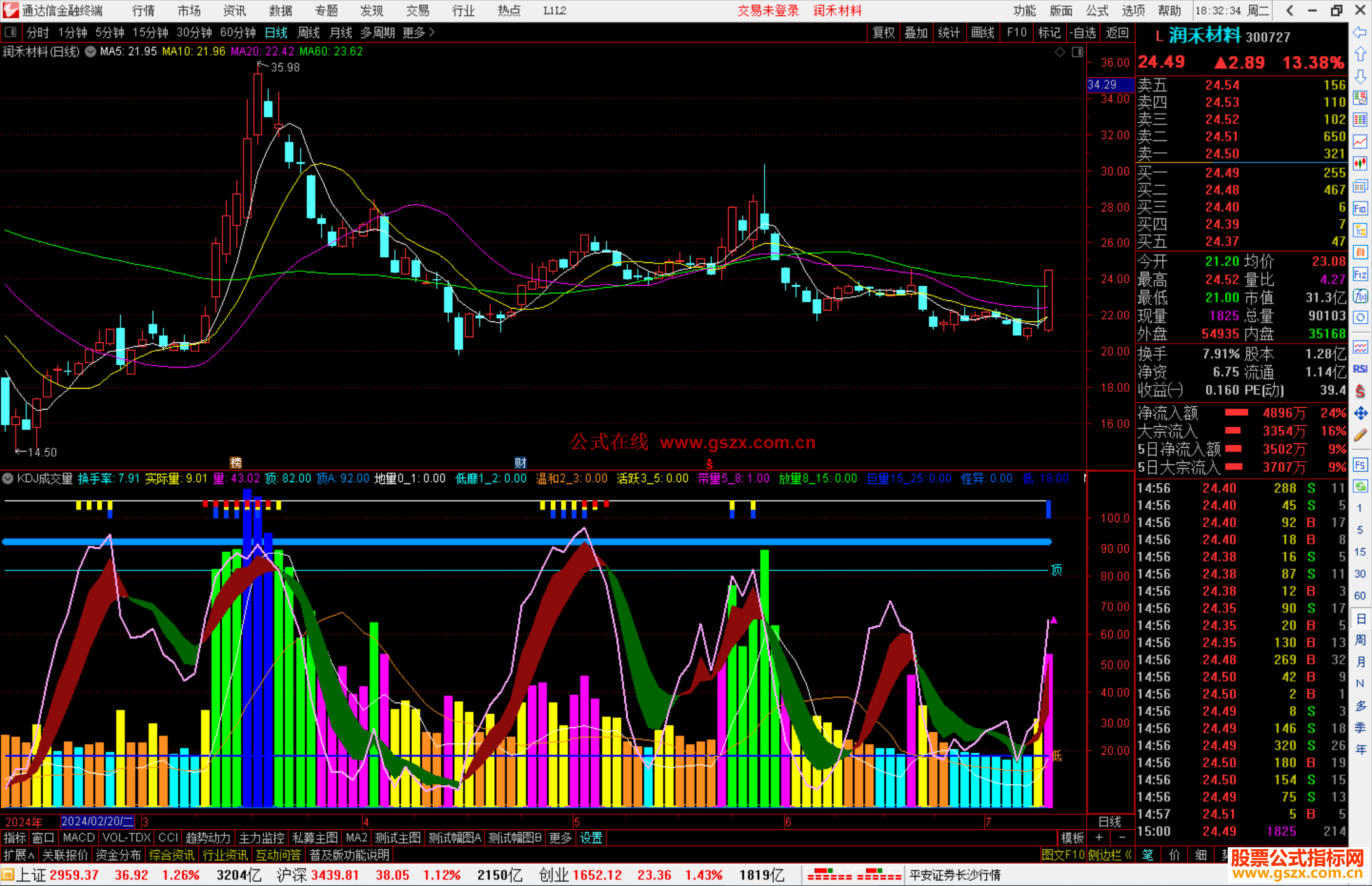Click the line trend chart sidebar icon
The height and width of the screenshot is (886, 1372).
pyautogui.click(x=1360, y=142)
